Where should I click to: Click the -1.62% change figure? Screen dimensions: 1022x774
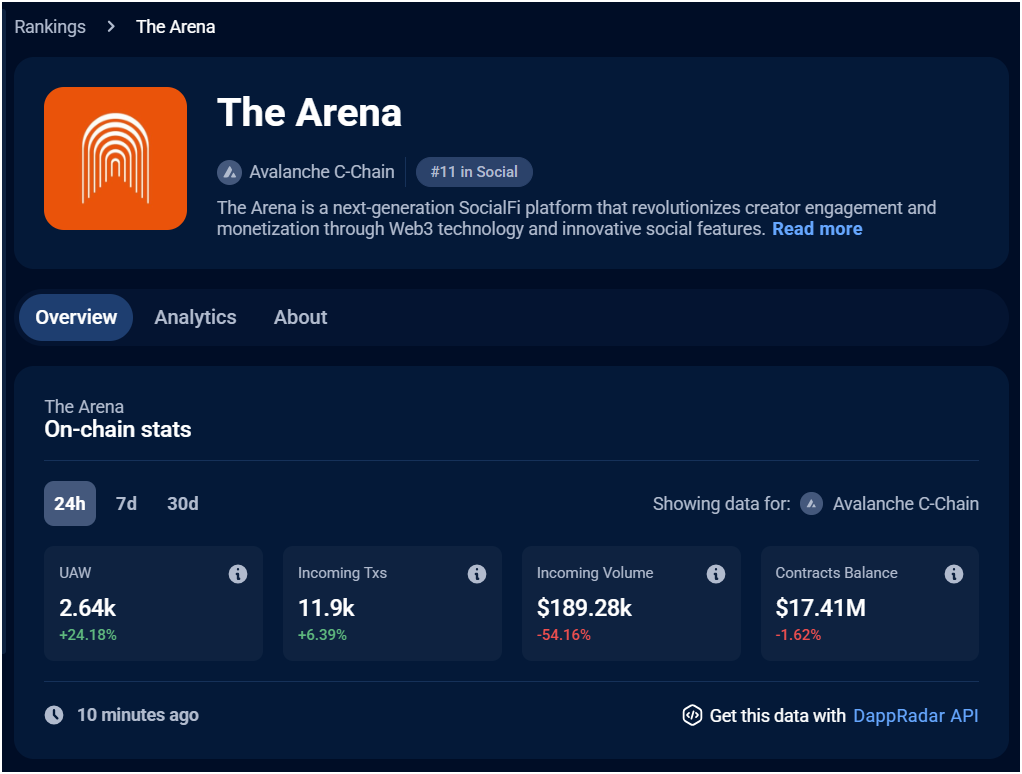point(798,635)
